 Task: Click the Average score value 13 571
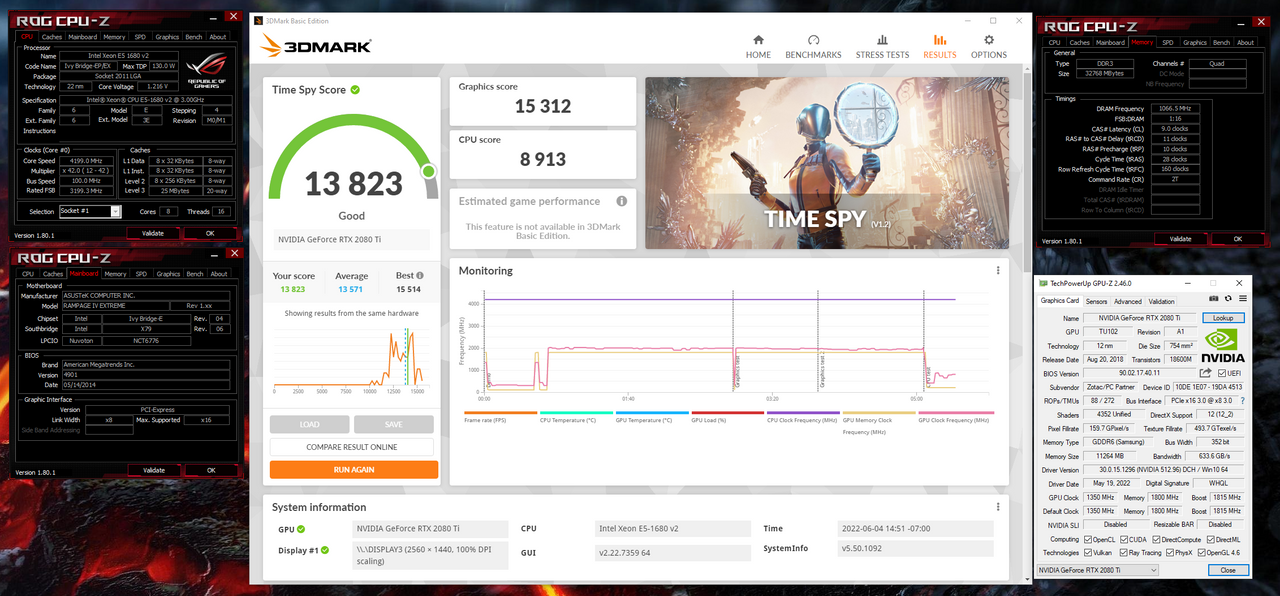350,289
